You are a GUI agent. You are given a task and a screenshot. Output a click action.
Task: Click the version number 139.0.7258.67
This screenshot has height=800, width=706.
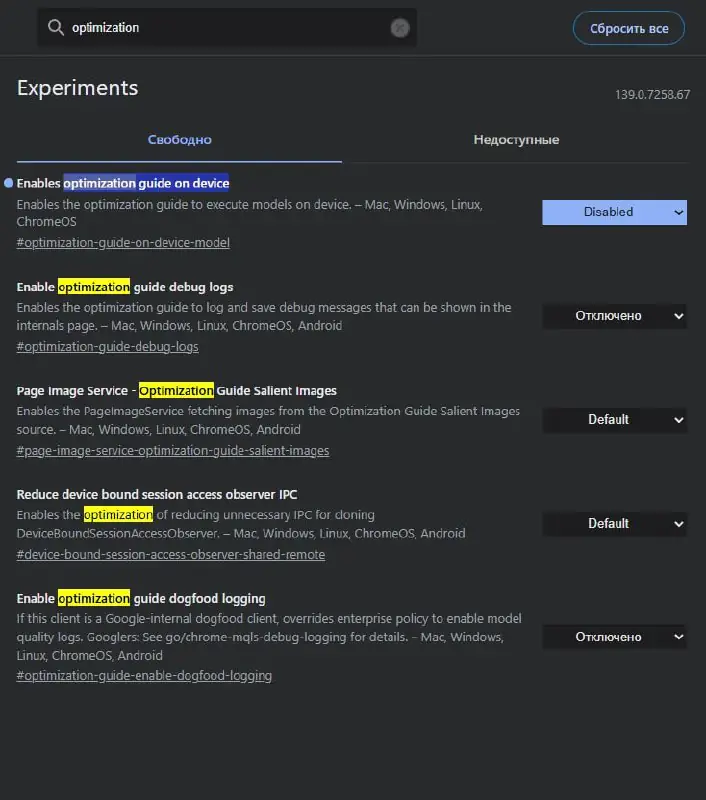pyautogui.click(x=652, y=95)
